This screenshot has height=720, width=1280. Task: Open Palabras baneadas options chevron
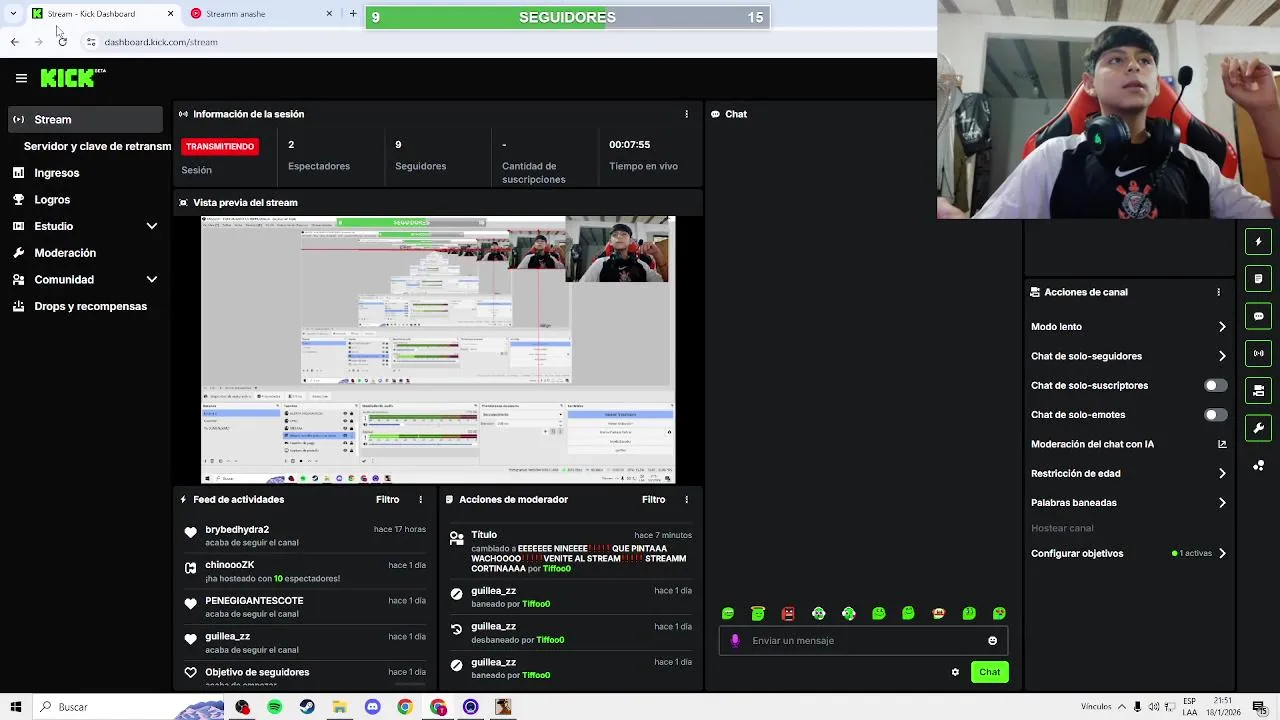tap(1222, 503)
